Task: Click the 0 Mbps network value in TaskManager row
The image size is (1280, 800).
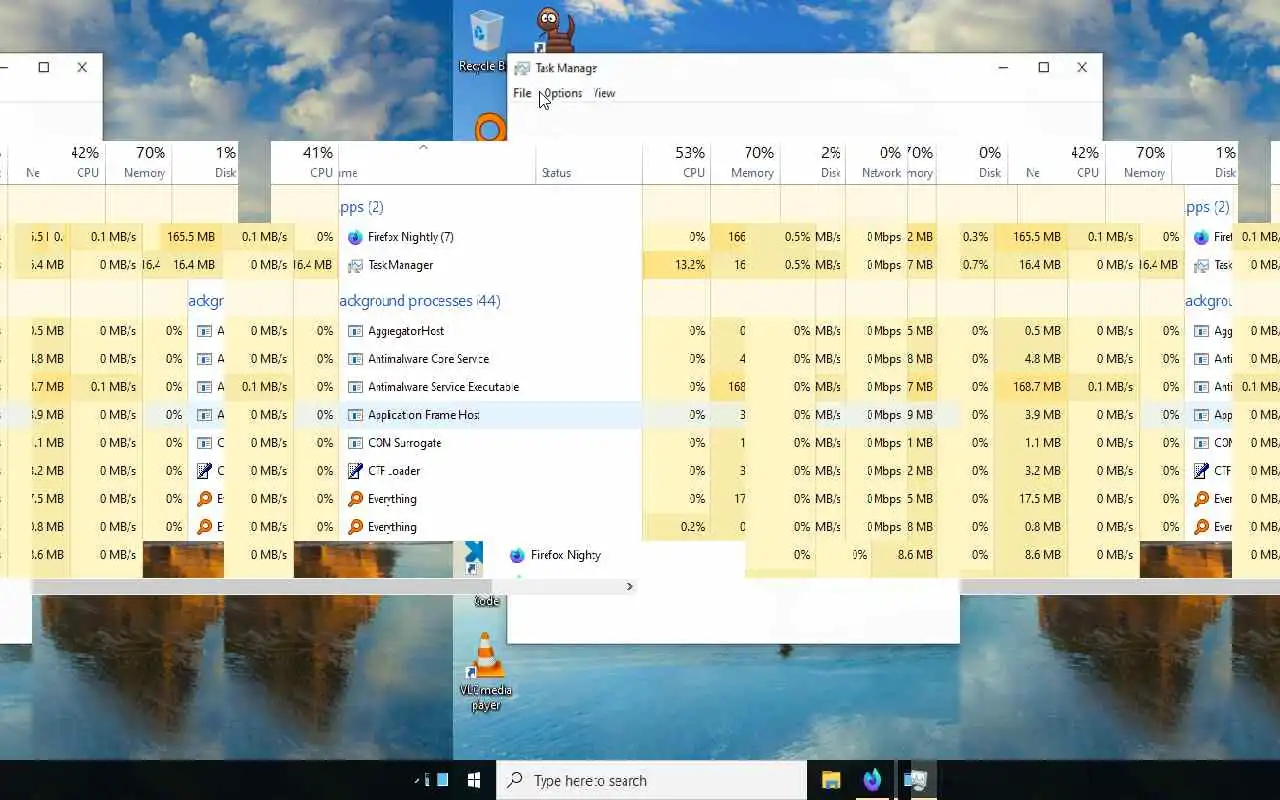Action: coord(884,265)
